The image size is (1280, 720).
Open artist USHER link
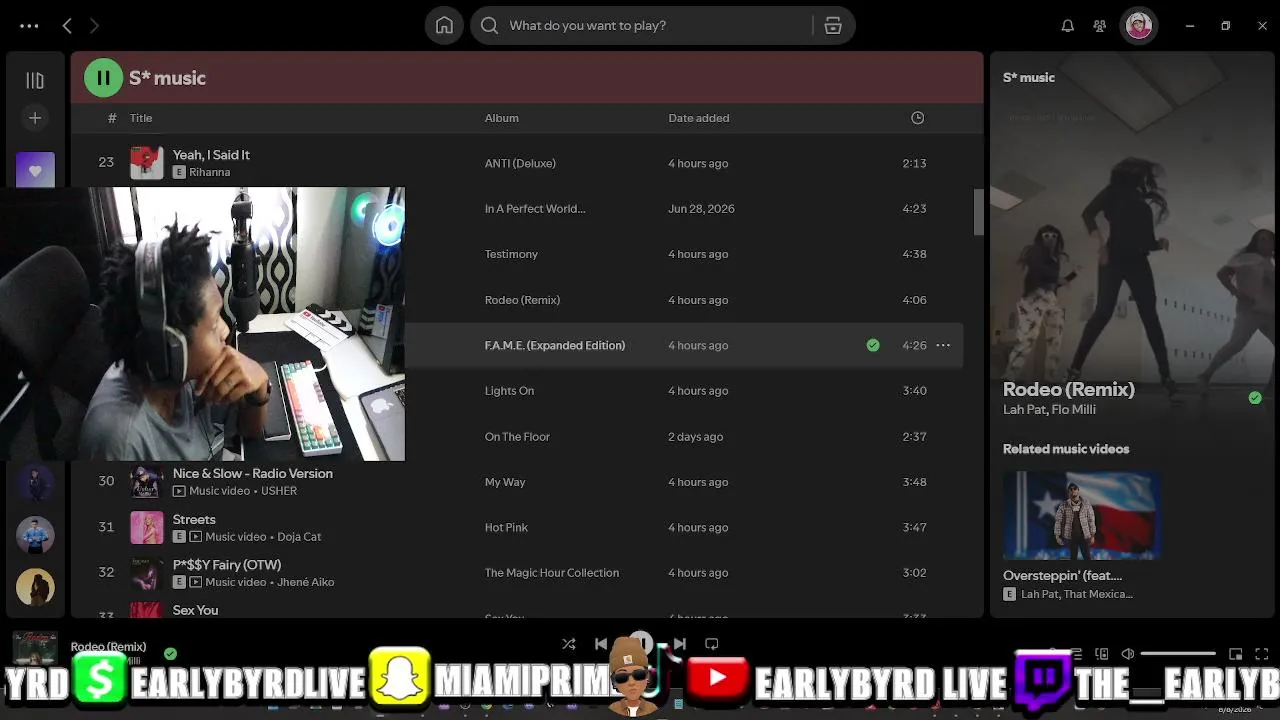click(x=278, y=491)
